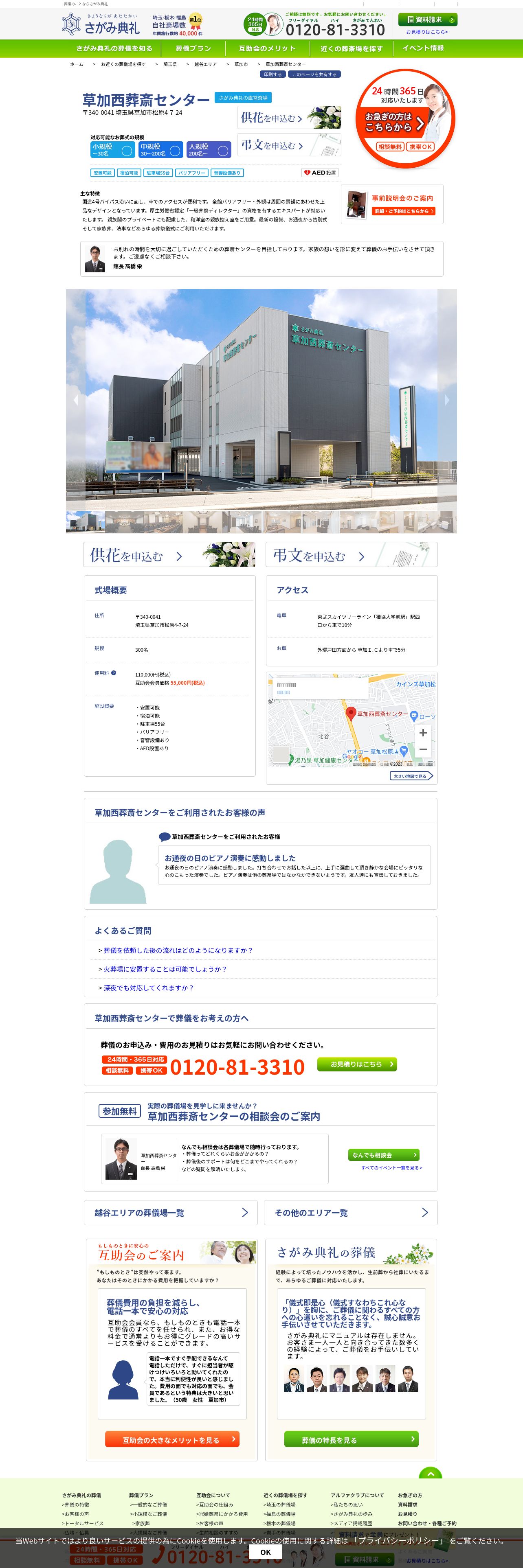Open その他のエリア一覧
The image size is (523, 1568).
pos(351,1213)
